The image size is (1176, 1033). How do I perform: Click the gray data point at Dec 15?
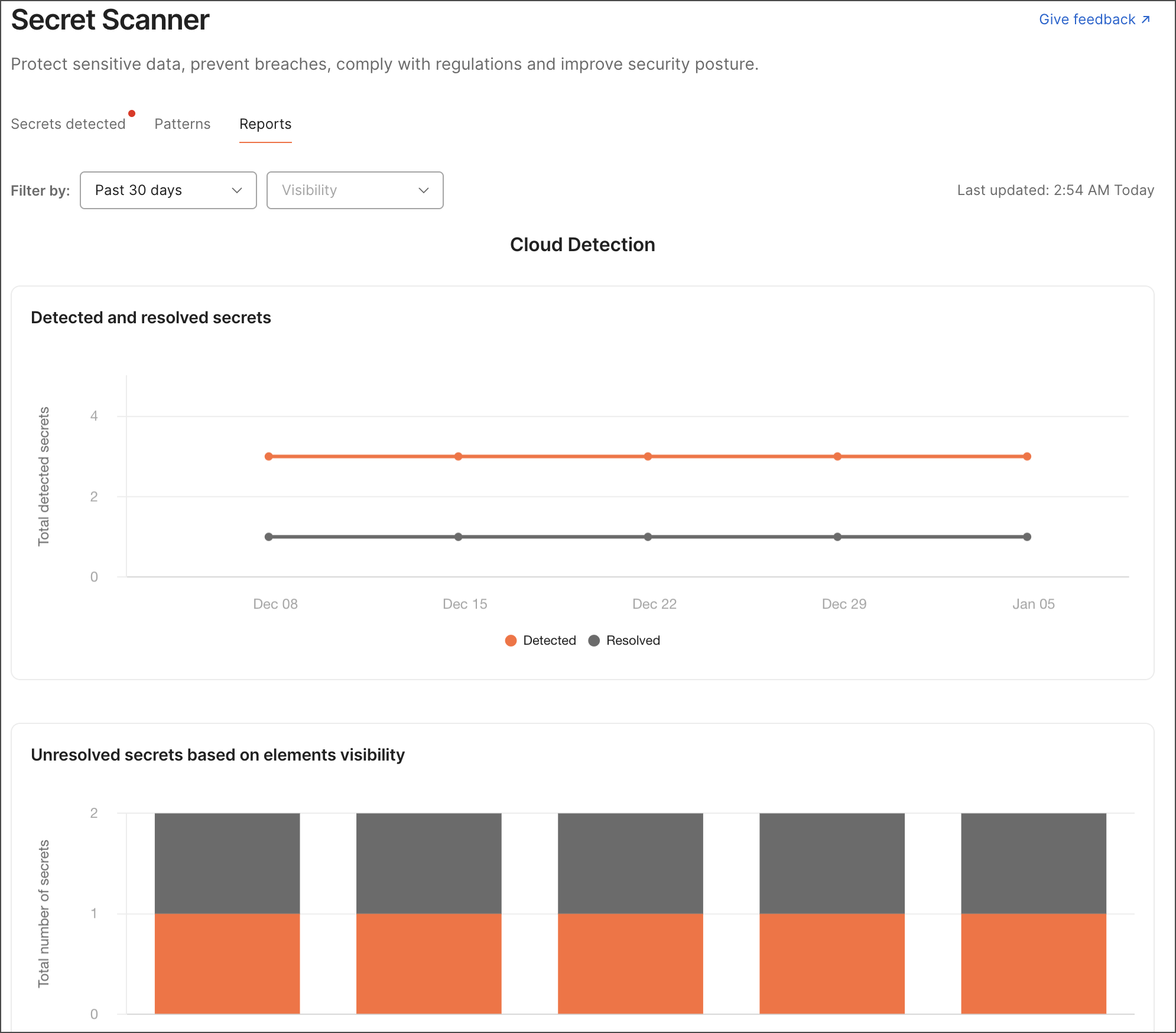[x=458, y=537]
